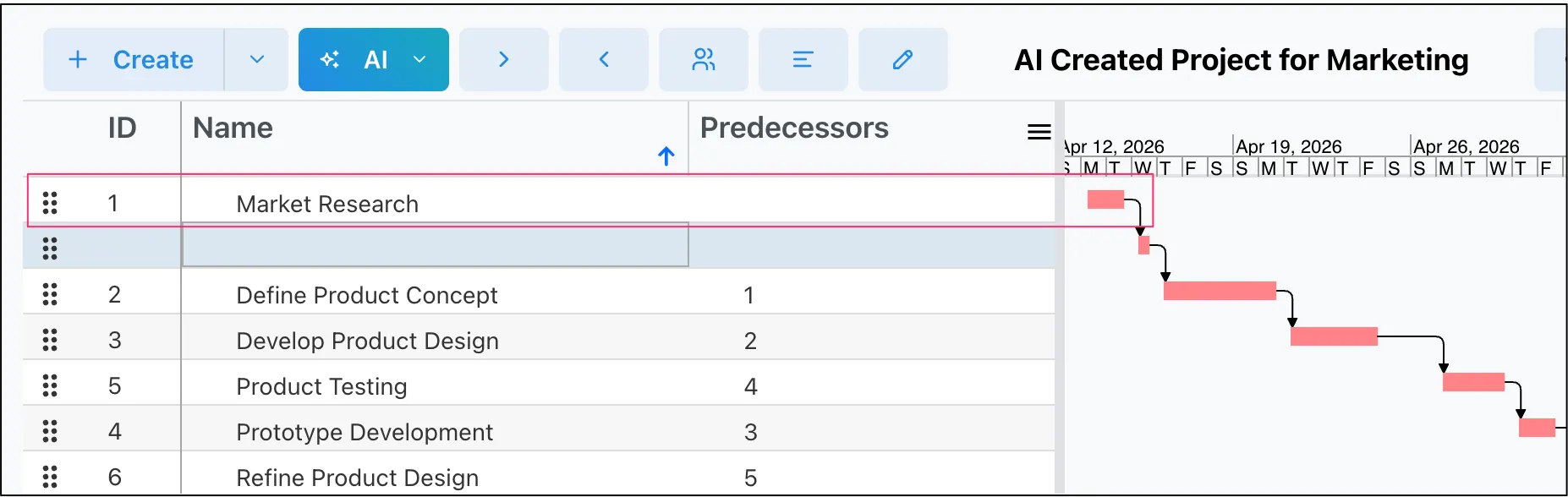Open the AI button dropdown chevron
Image resolution: width=1568 pixels, height=497 pixels.
click(419, 59)
